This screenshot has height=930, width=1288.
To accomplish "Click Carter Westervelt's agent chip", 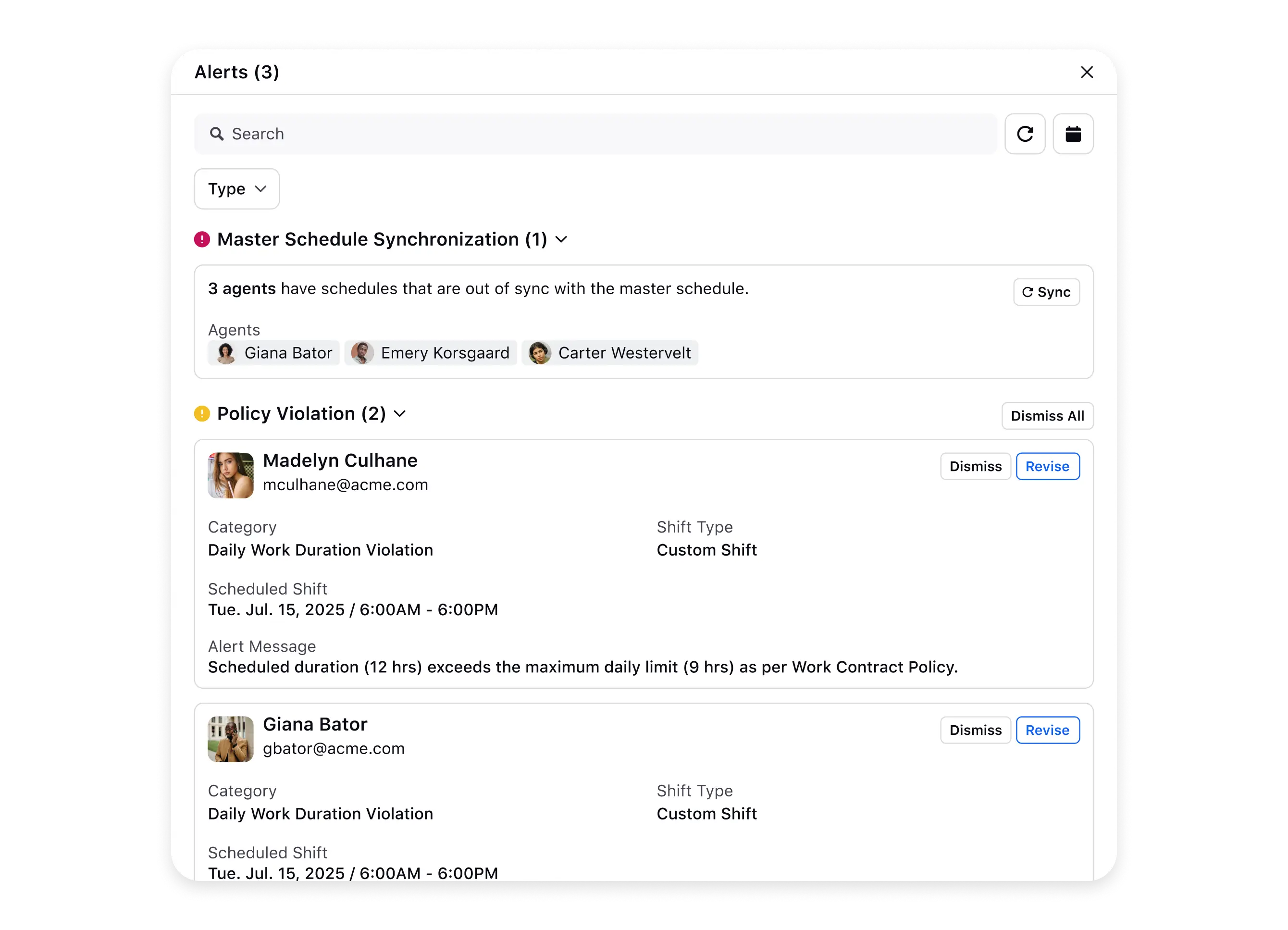I will tap(610, 353).
